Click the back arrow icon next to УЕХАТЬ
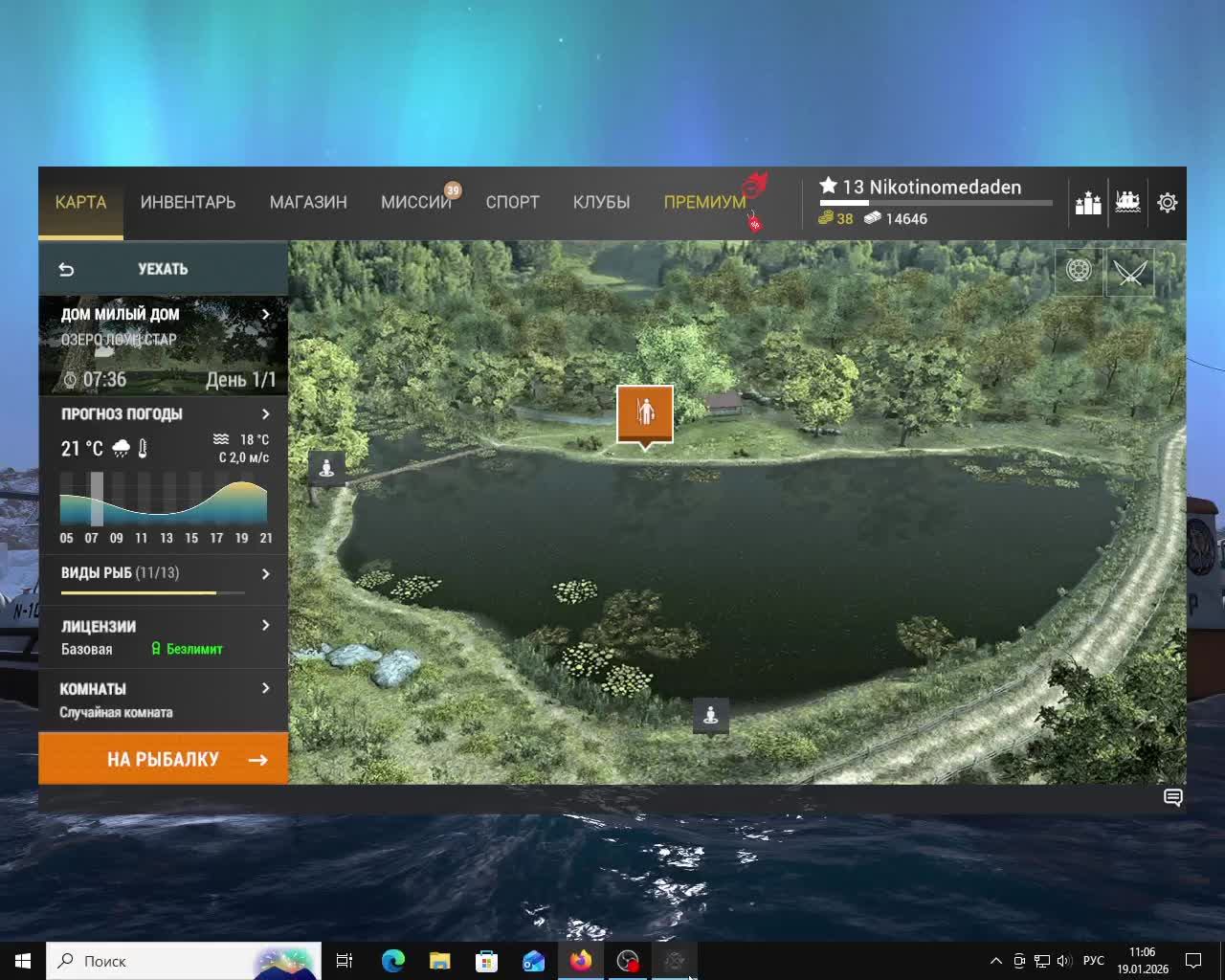This screenshot has width=1225, height=980. 66,270
